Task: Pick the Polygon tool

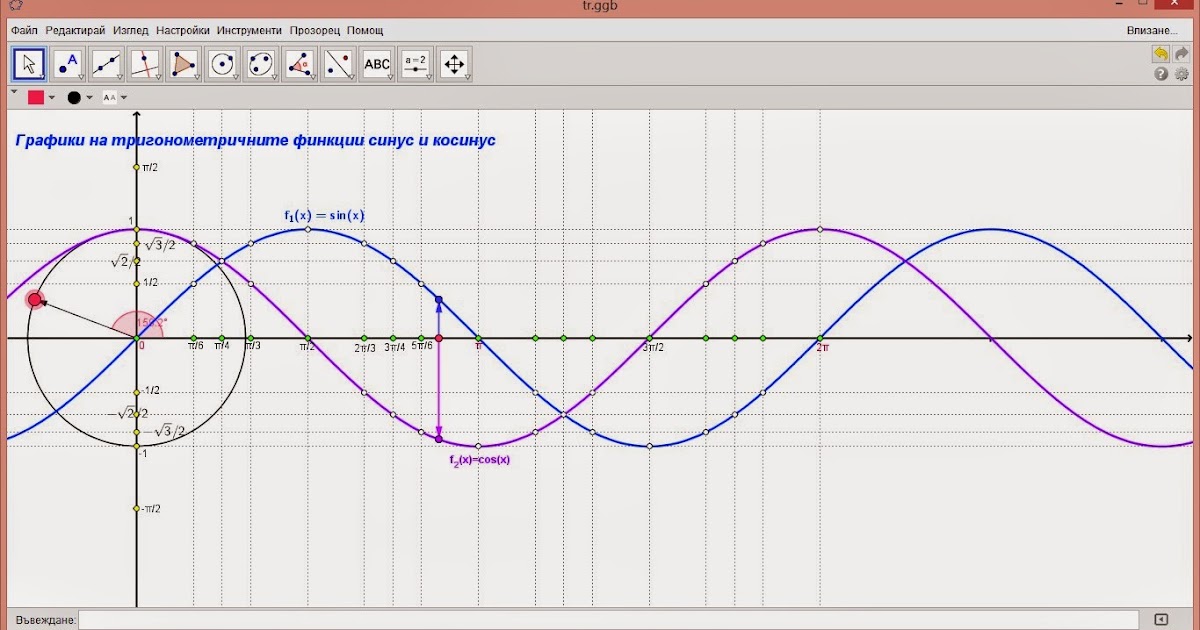Action: [184, 64]
